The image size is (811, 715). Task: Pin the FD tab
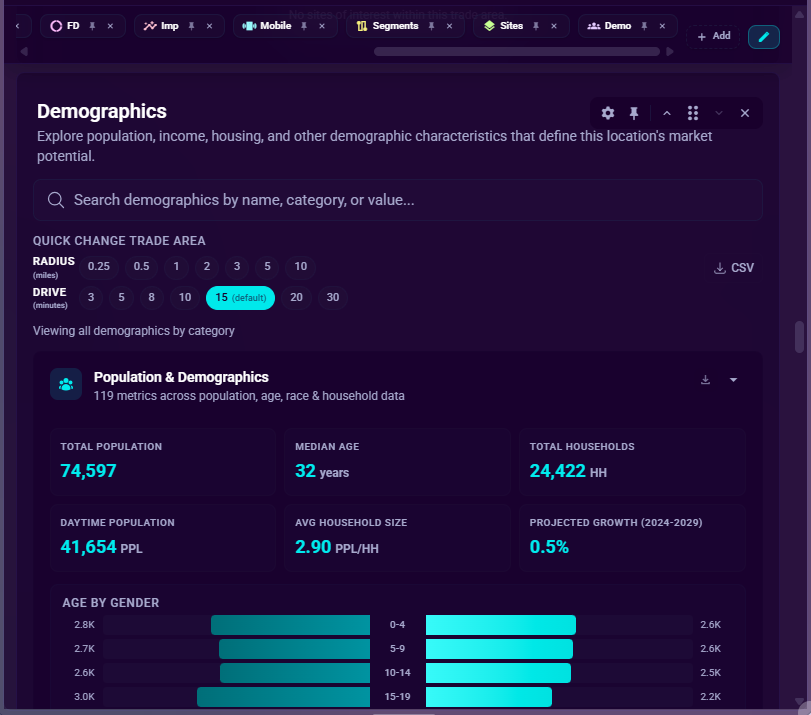[93, 26]
